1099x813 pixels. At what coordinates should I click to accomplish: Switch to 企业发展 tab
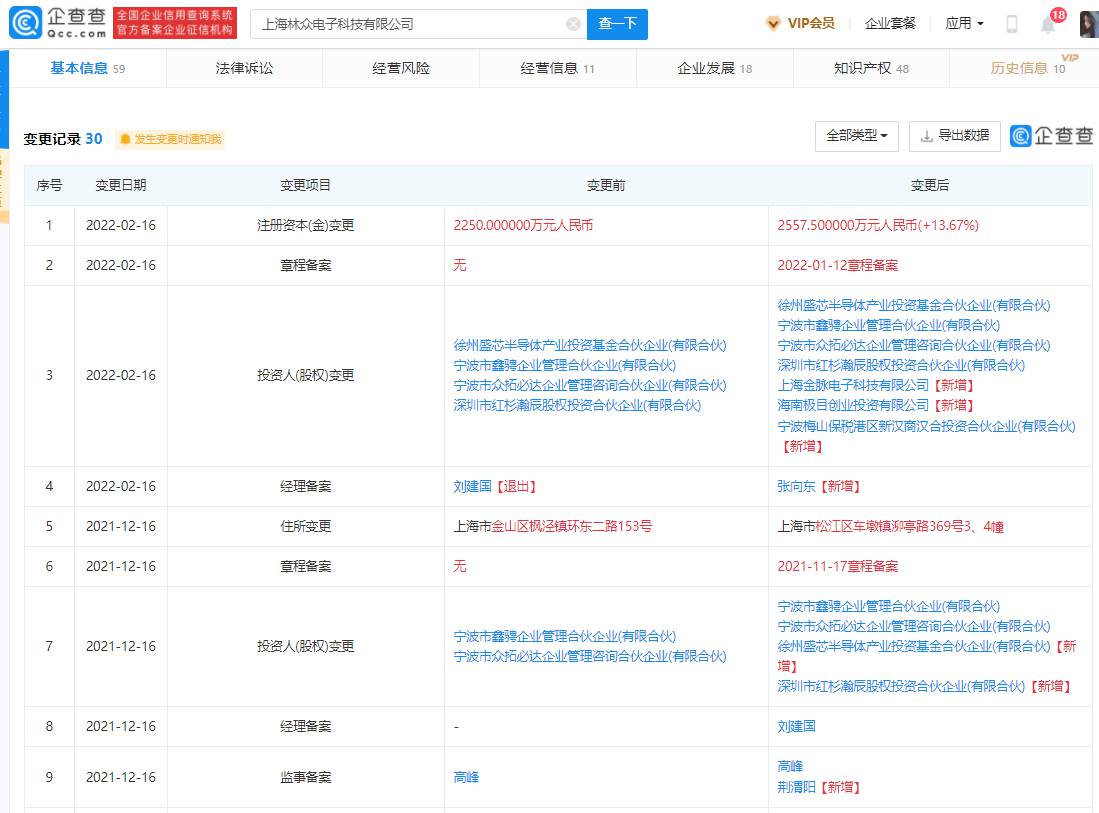(714, 68)
